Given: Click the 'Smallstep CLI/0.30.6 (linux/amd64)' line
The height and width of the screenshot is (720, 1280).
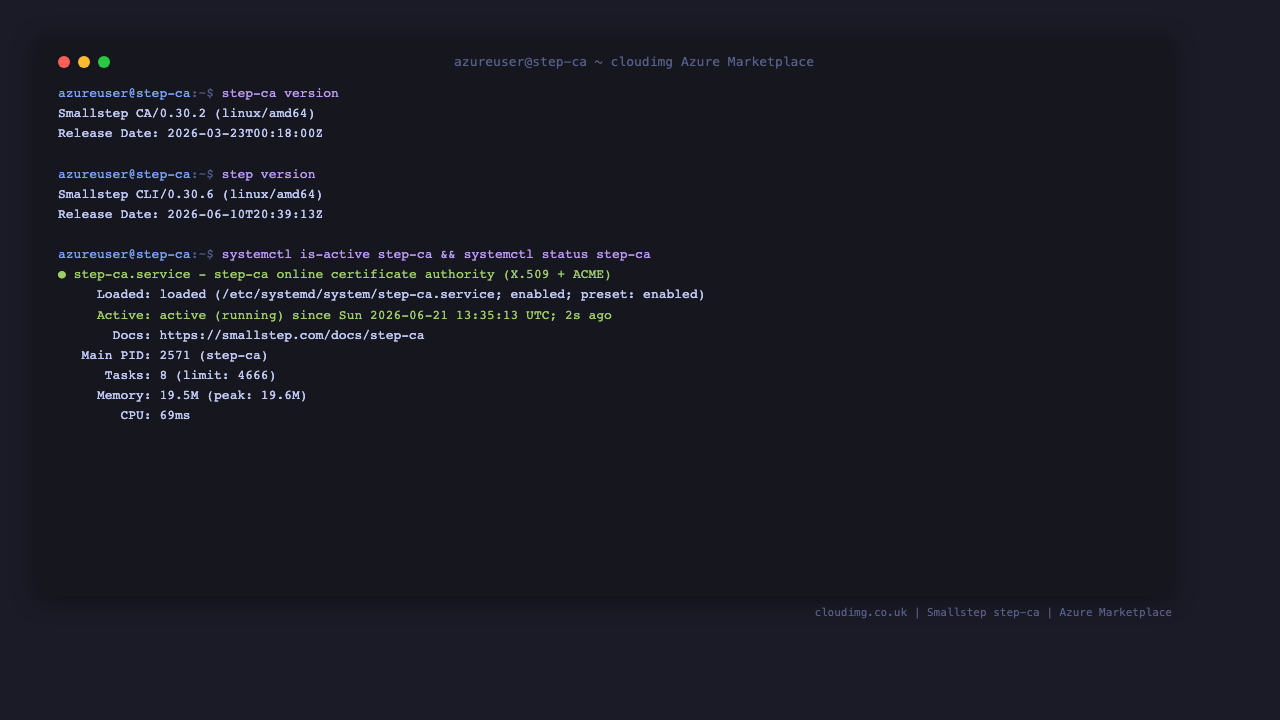Looking at the screenshot, I should (190, 194).
